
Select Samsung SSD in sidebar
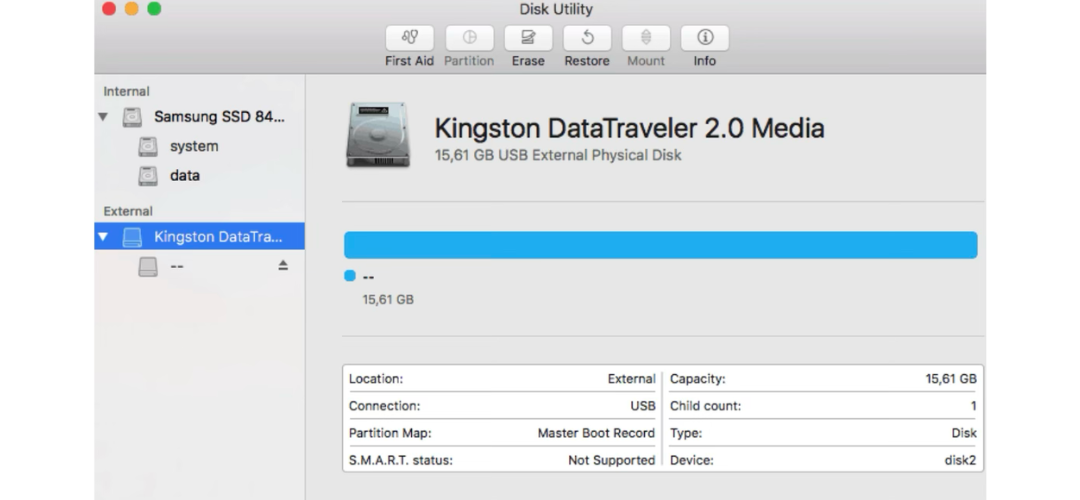pos(218,117)
